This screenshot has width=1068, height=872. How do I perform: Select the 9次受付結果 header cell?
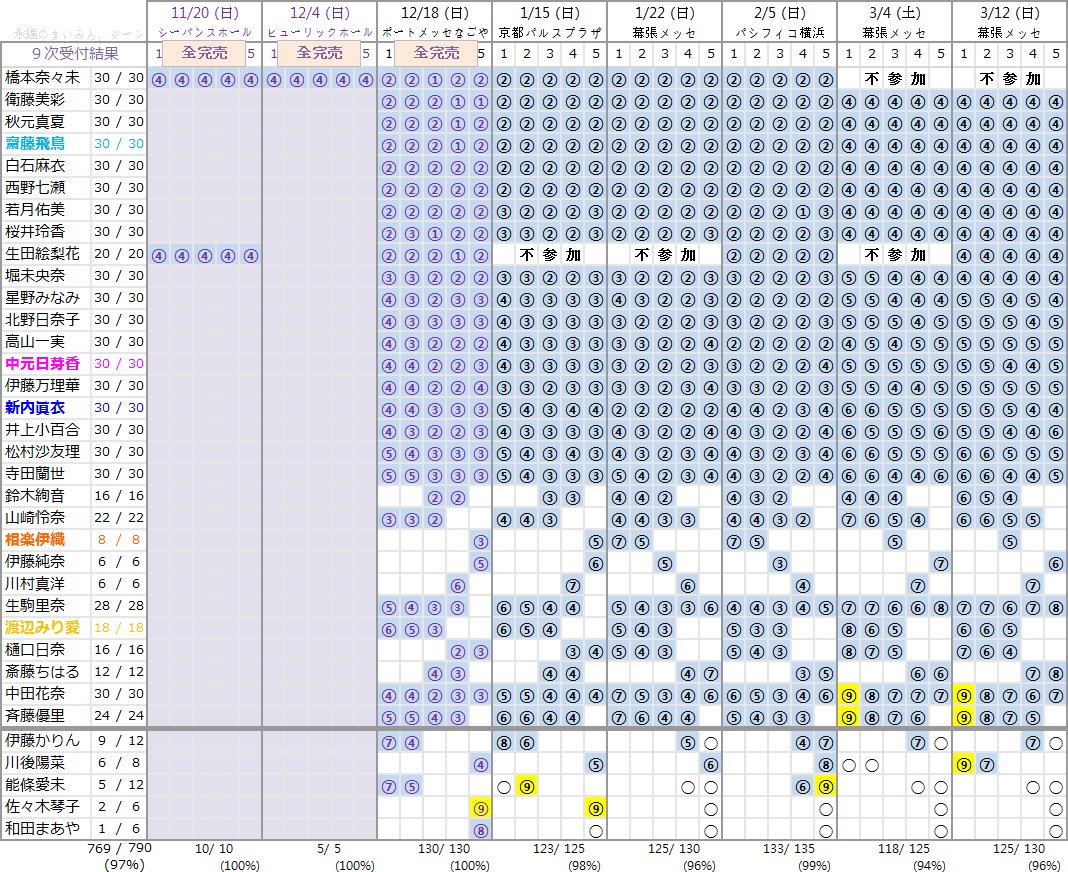coord(74,54)
